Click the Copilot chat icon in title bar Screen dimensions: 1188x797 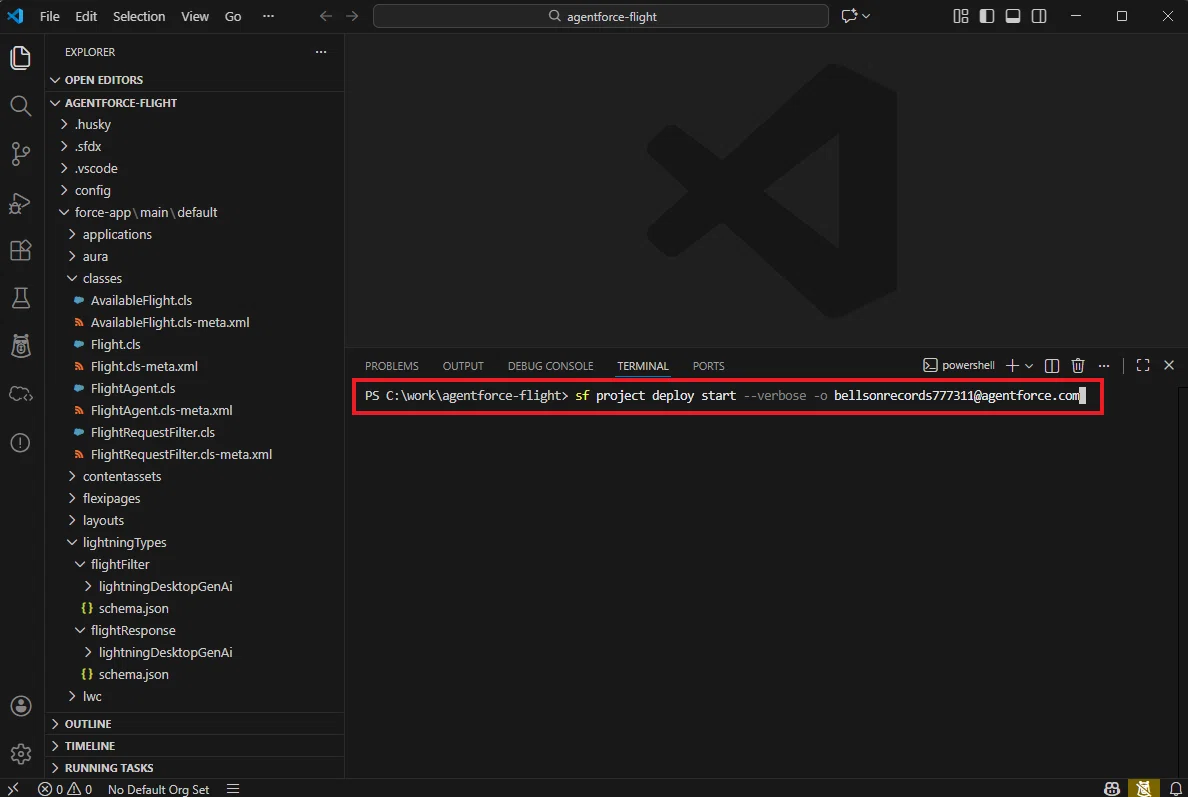[x=849, y=16]
